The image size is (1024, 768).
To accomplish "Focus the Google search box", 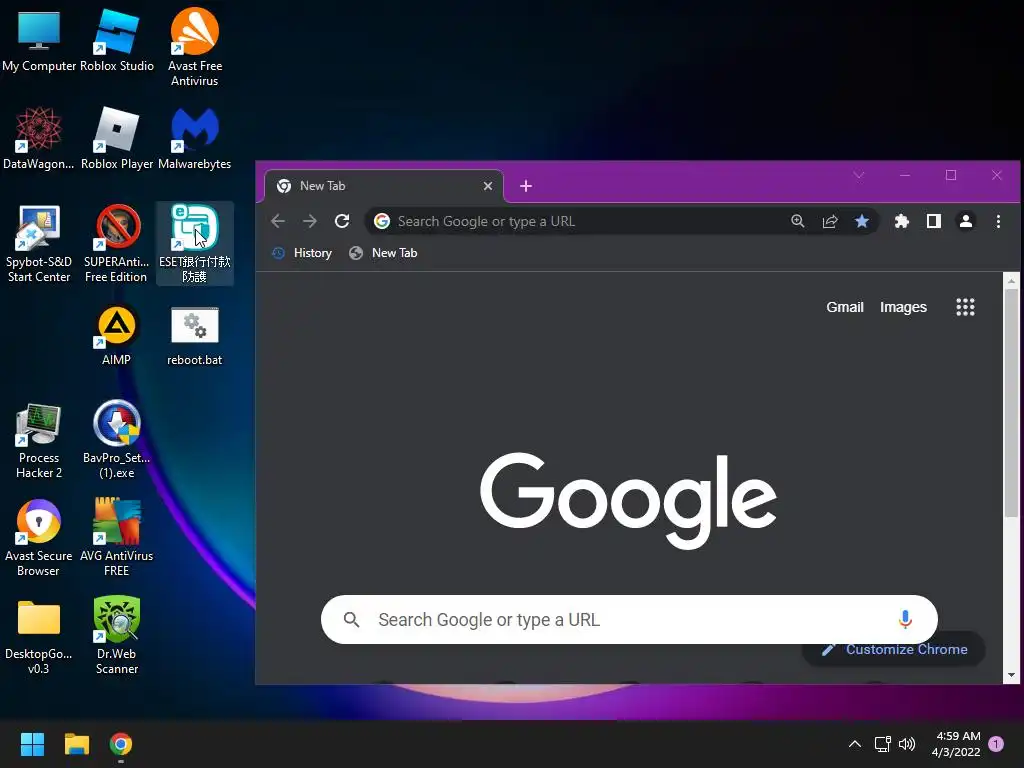I will pyautogui.click(x=629, y=619).
